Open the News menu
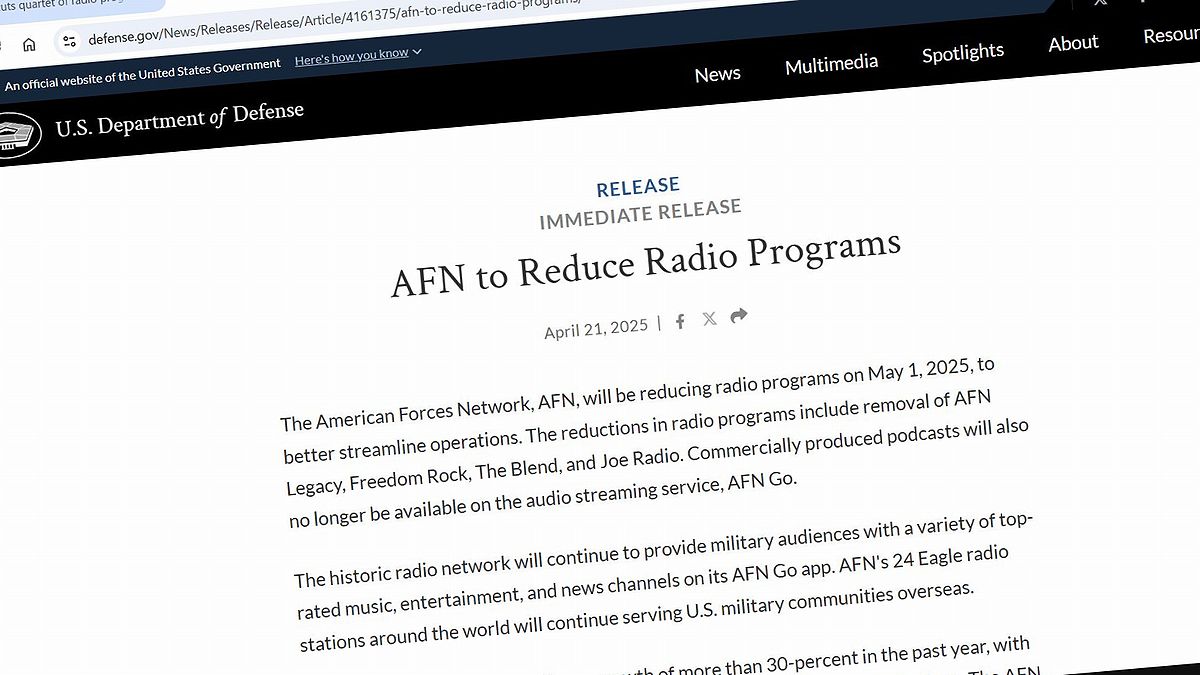Screen dimensions: 1200x675 (x=717, y=74)
